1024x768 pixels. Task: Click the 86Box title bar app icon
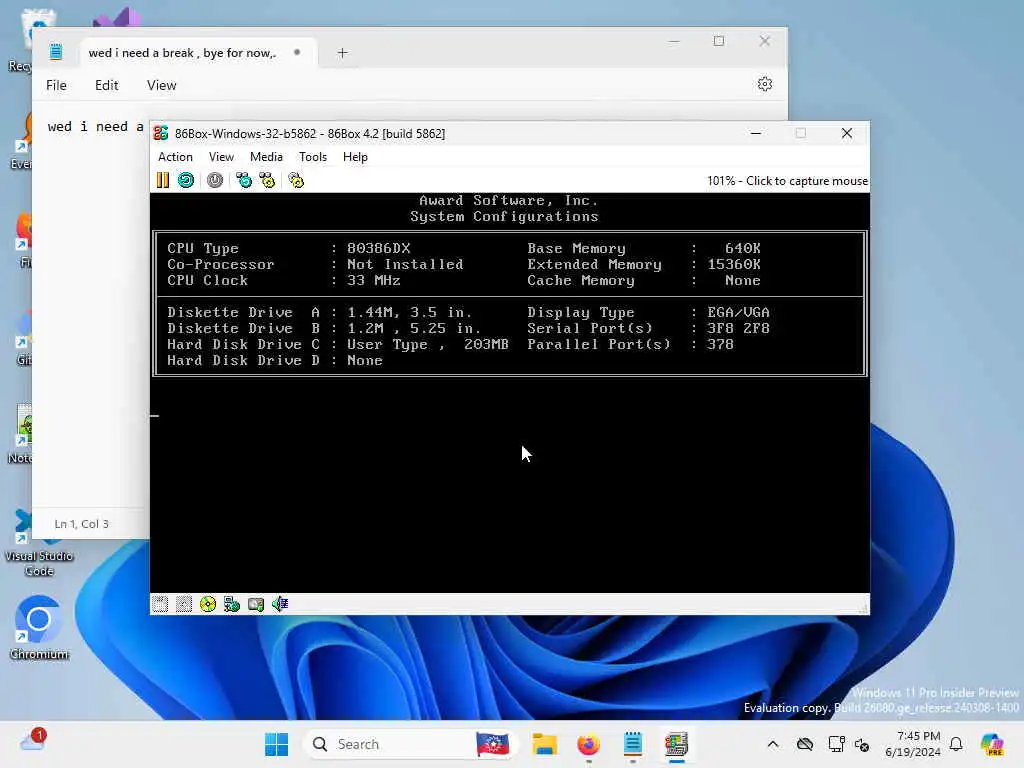pos(161,133)
